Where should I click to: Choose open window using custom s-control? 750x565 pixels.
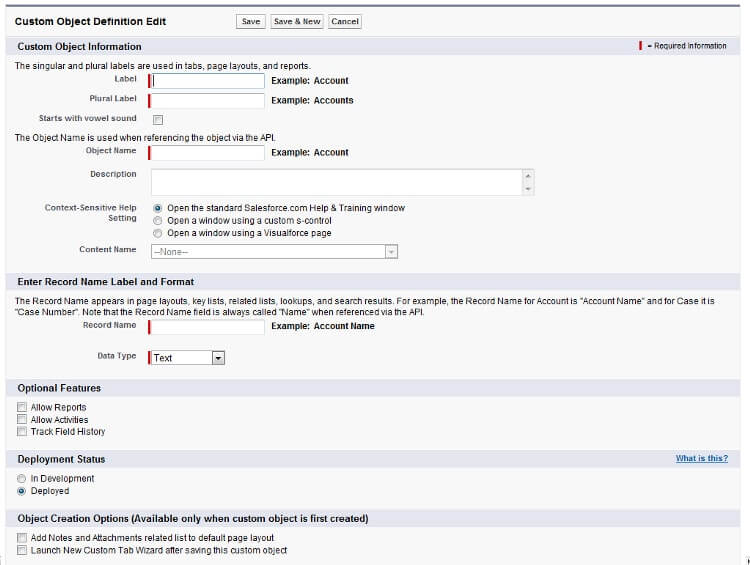(157, 220)
